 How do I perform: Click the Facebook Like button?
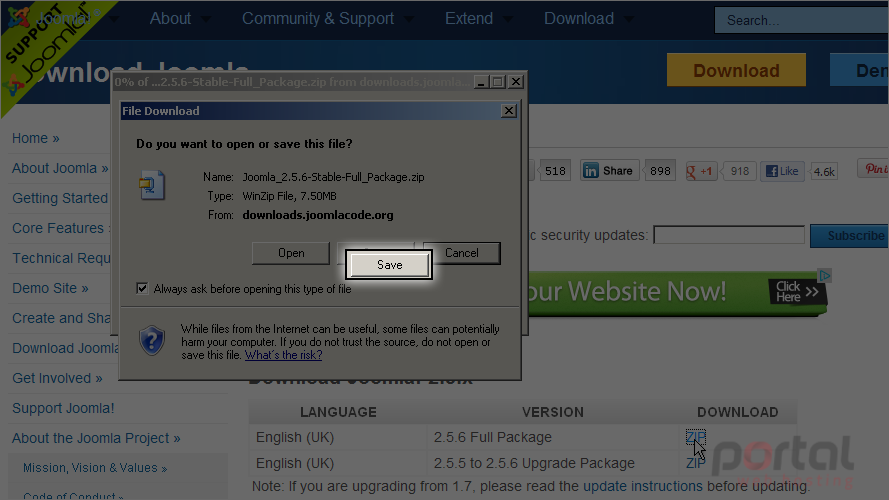pos(782,171)
